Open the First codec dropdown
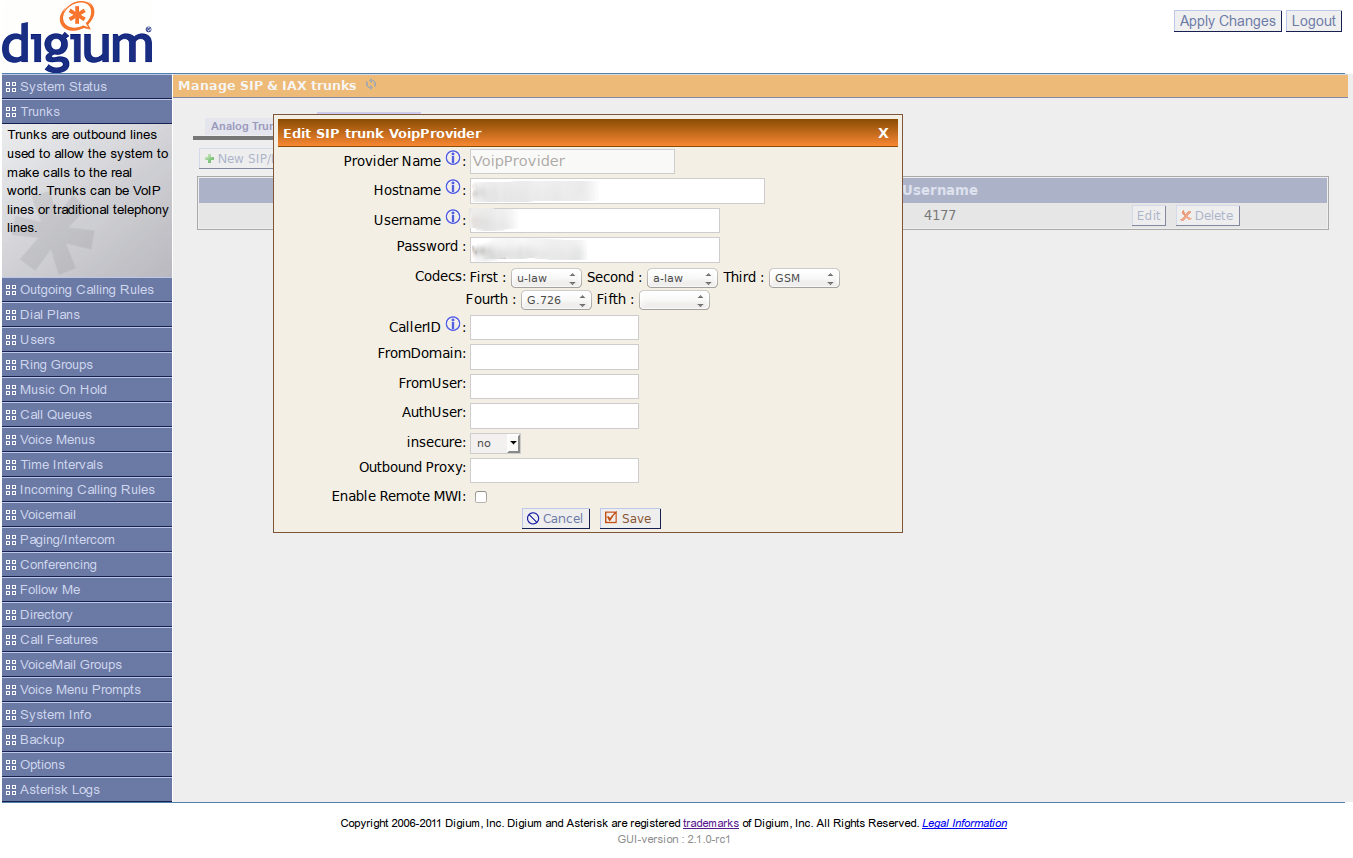Image resolution: width=1353 pixels, height=858 pixels. (x=545, y=278)
